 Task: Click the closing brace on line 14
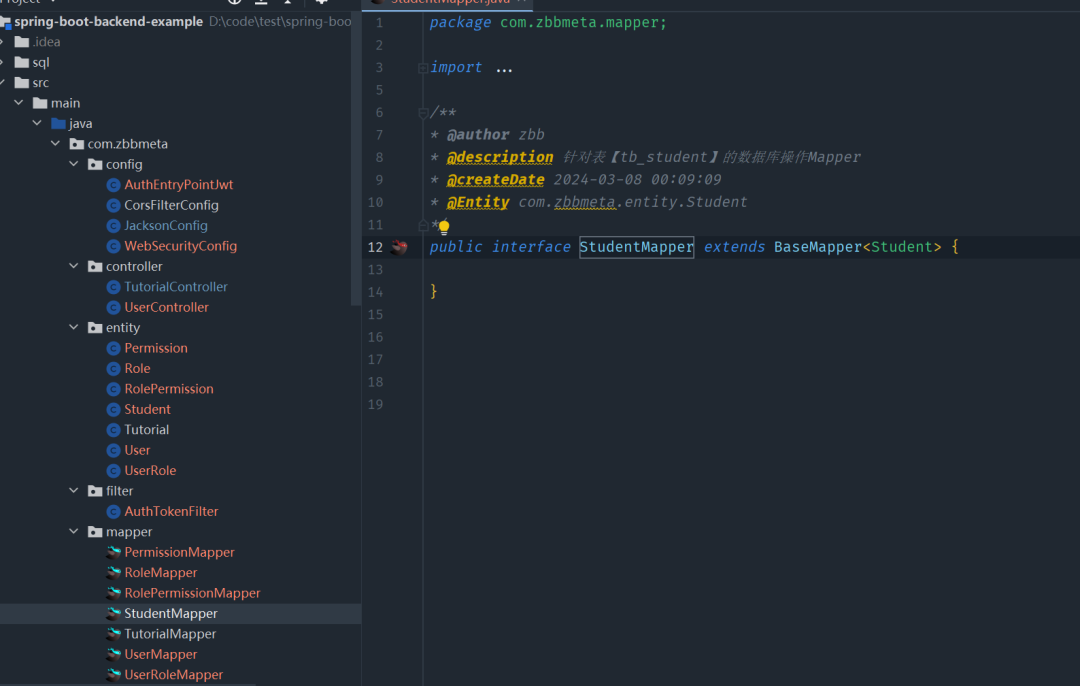[433, 292]
